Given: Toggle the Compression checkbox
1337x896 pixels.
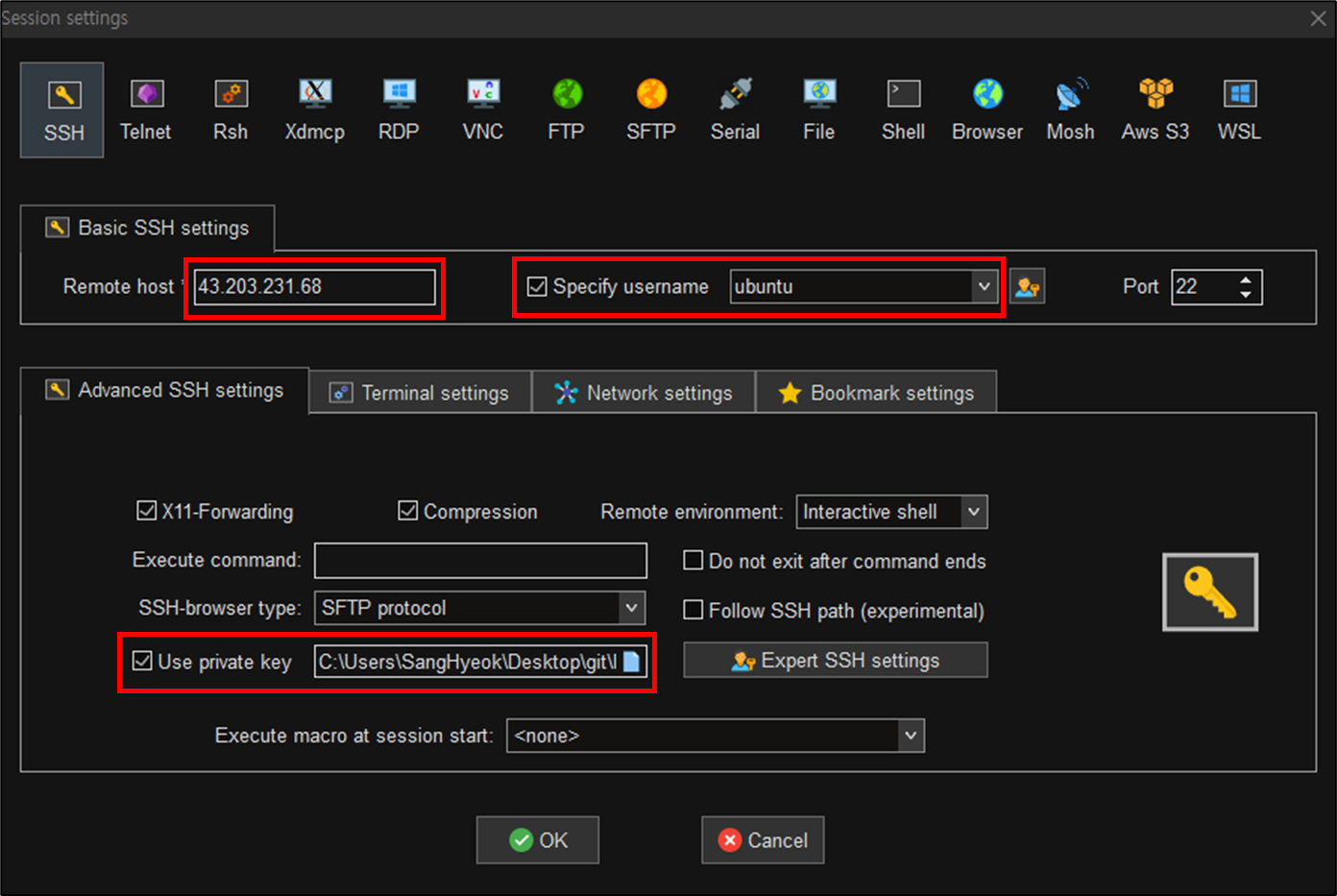Looking at the screenshot, I should tap(408, 511).
